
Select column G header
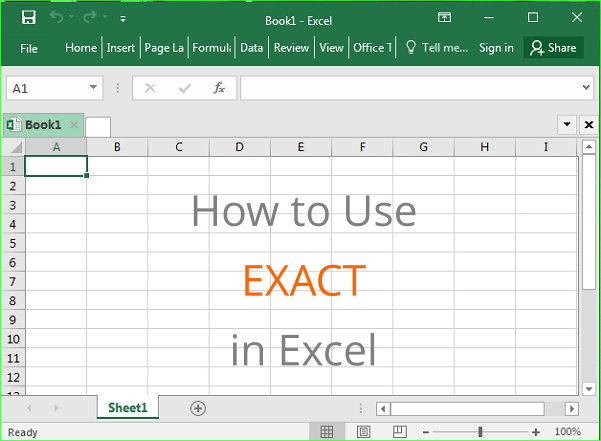424,147
